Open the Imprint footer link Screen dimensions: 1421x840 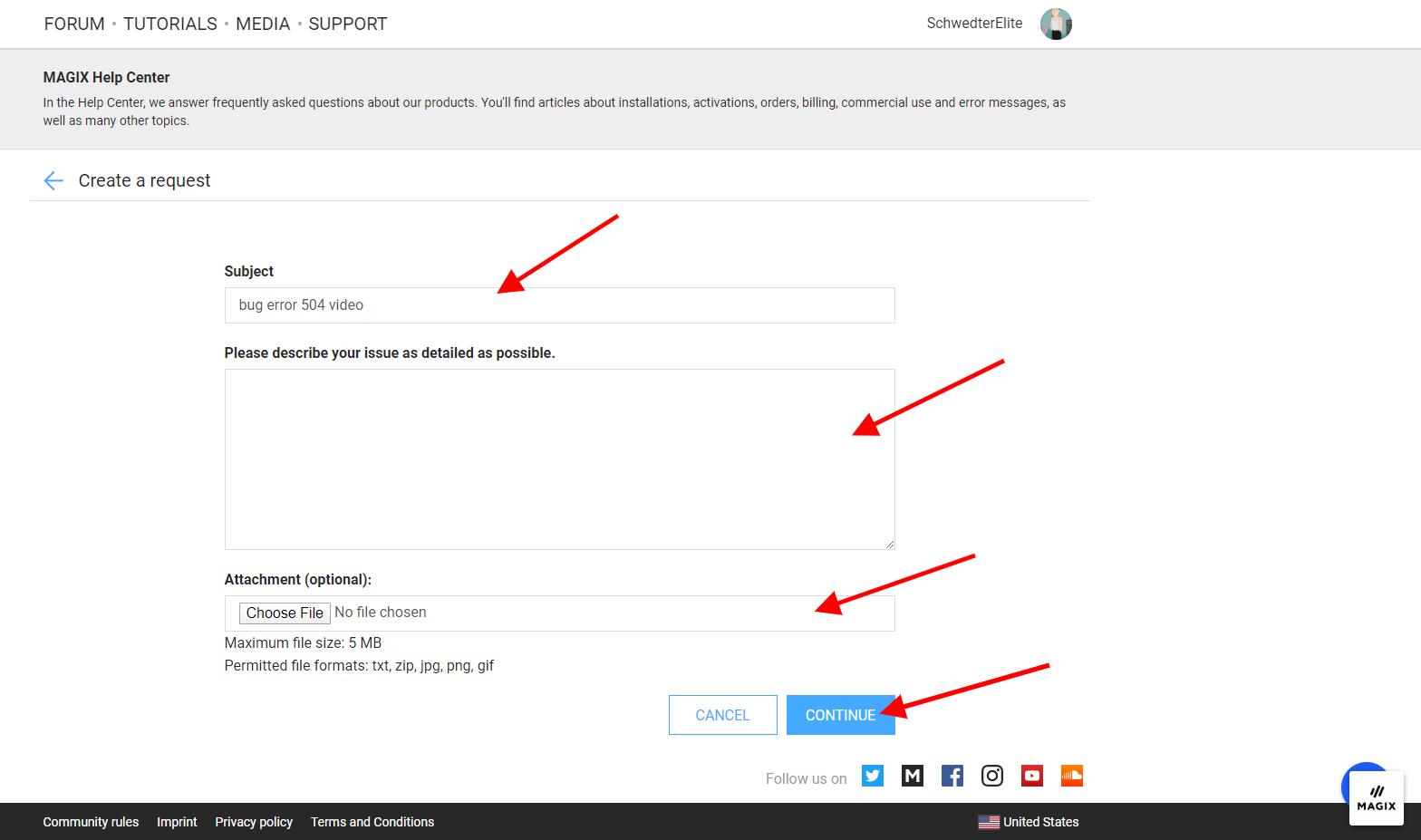pos(177,822)
